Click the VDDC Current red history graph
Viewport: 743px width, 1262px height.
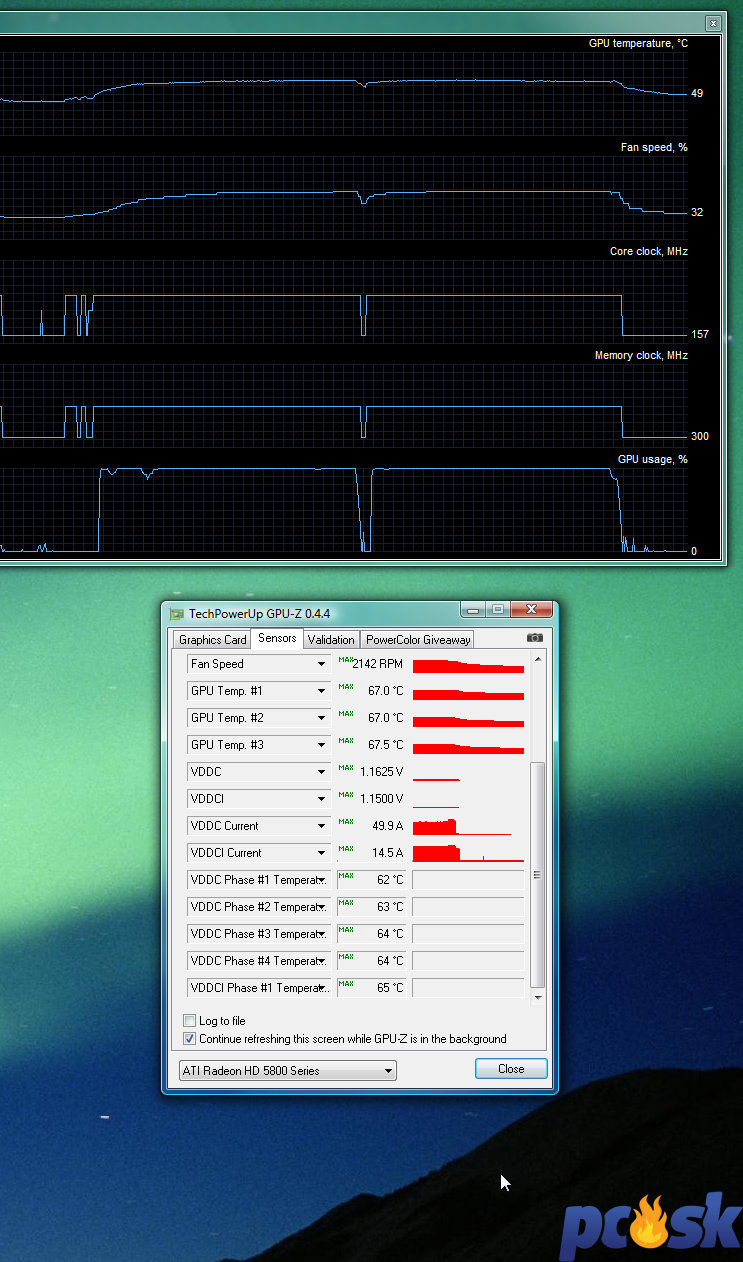pos(468,826)
